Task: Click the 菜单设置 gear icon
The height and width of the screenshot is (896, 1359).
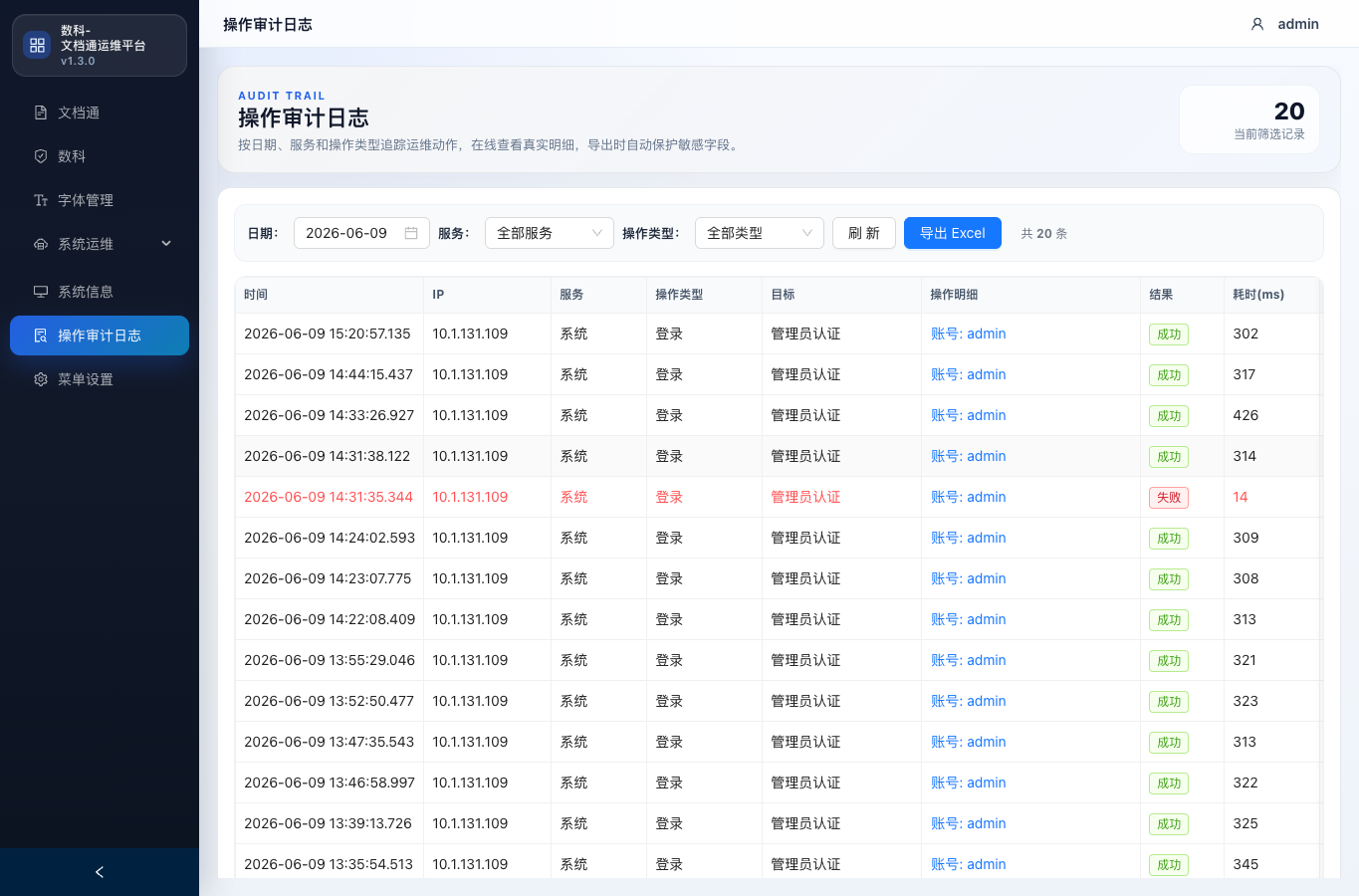Action: (41, 379)
